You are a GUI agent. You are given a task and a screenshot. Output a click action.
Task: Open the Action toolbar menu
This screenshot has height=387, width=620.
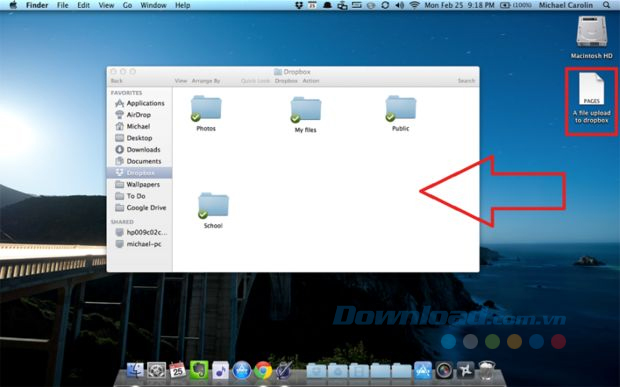click(x=311, y=81)
